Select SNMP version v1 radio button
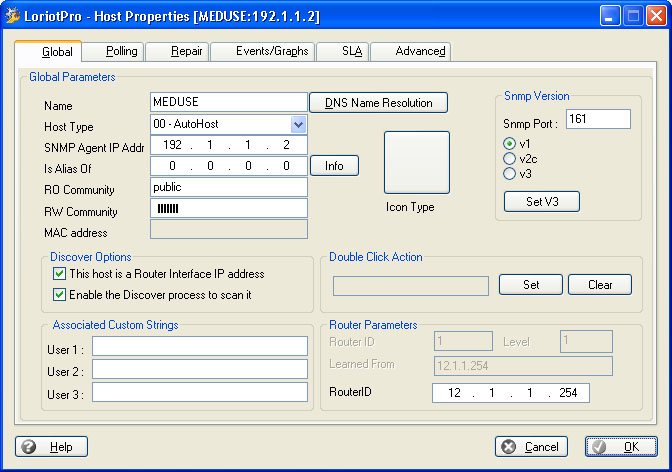The height and width of the screenshot is (472, 672). pos(509,144)
